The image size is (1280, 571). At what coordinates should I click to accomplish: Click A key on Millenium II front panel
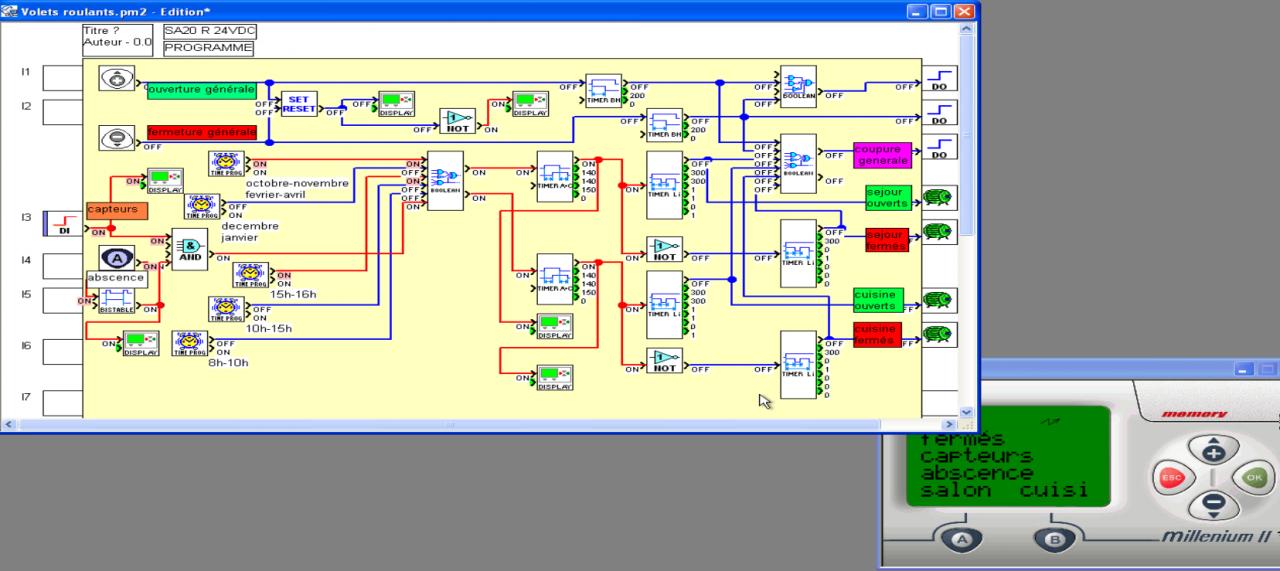[963, 539]
